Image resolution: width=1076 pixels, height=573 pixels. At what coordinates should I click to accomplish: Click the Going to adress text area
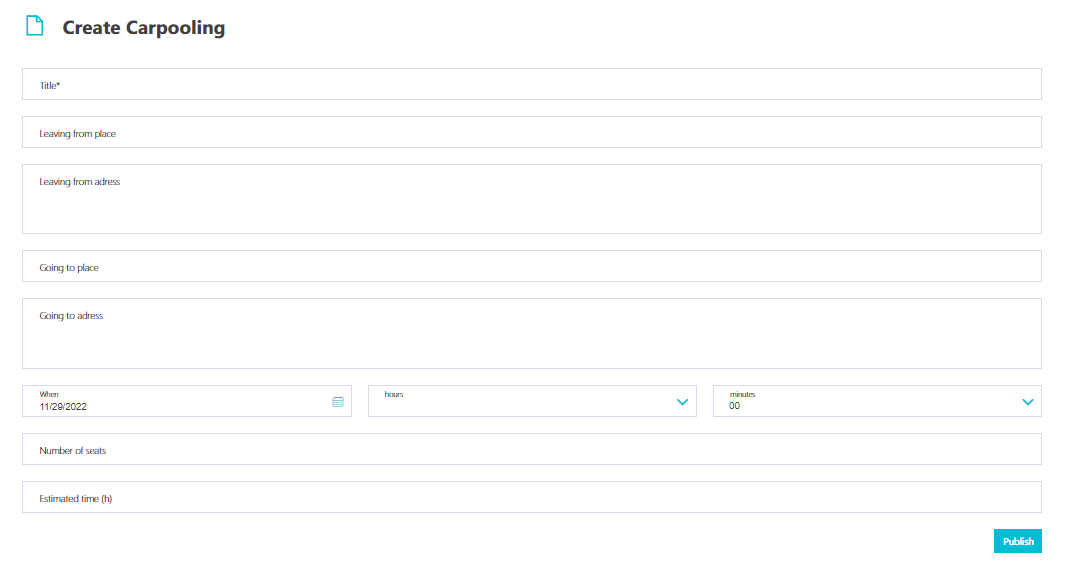(532, 334)
